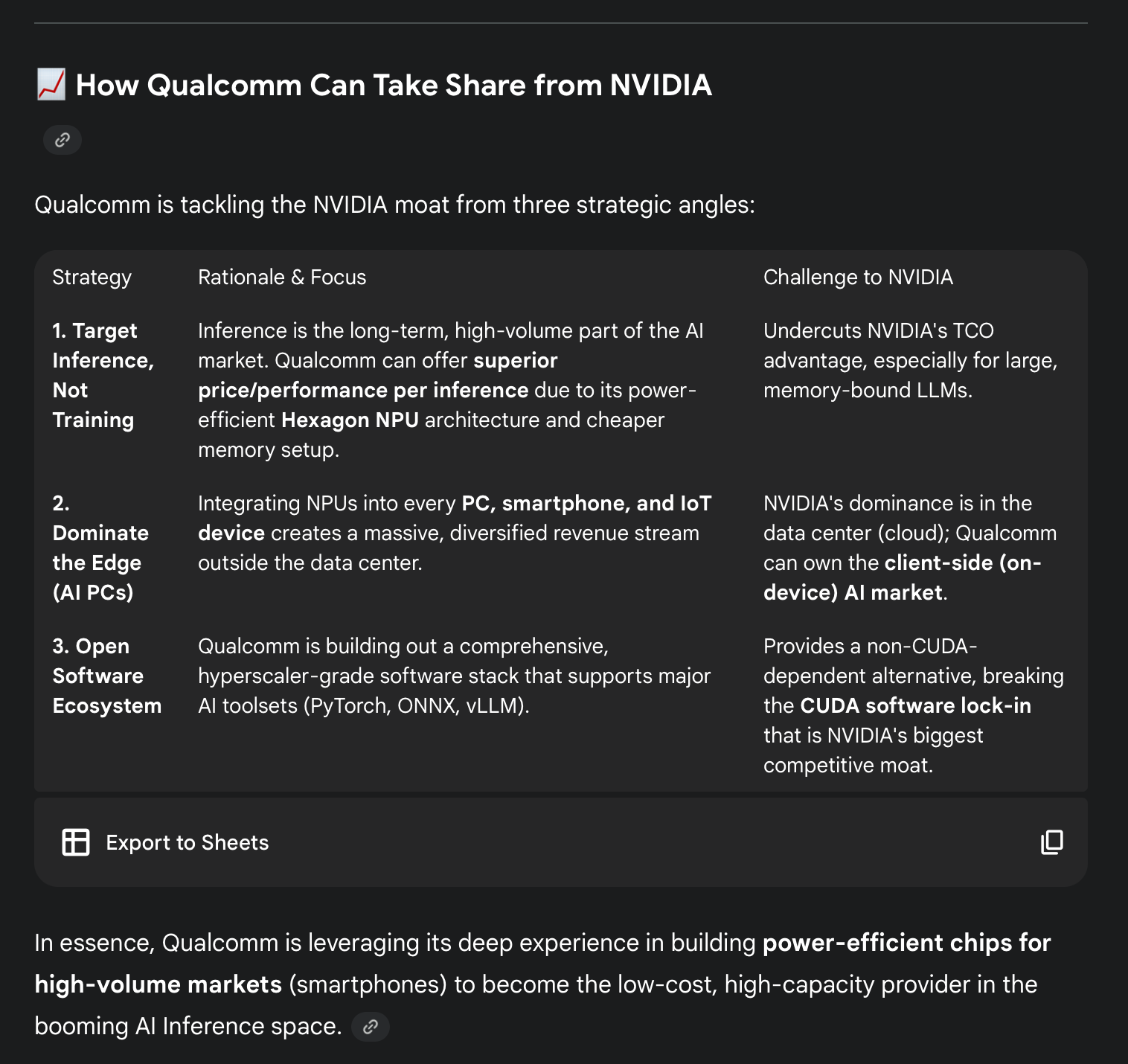Click the Export to Sheets label

point(188,842)
